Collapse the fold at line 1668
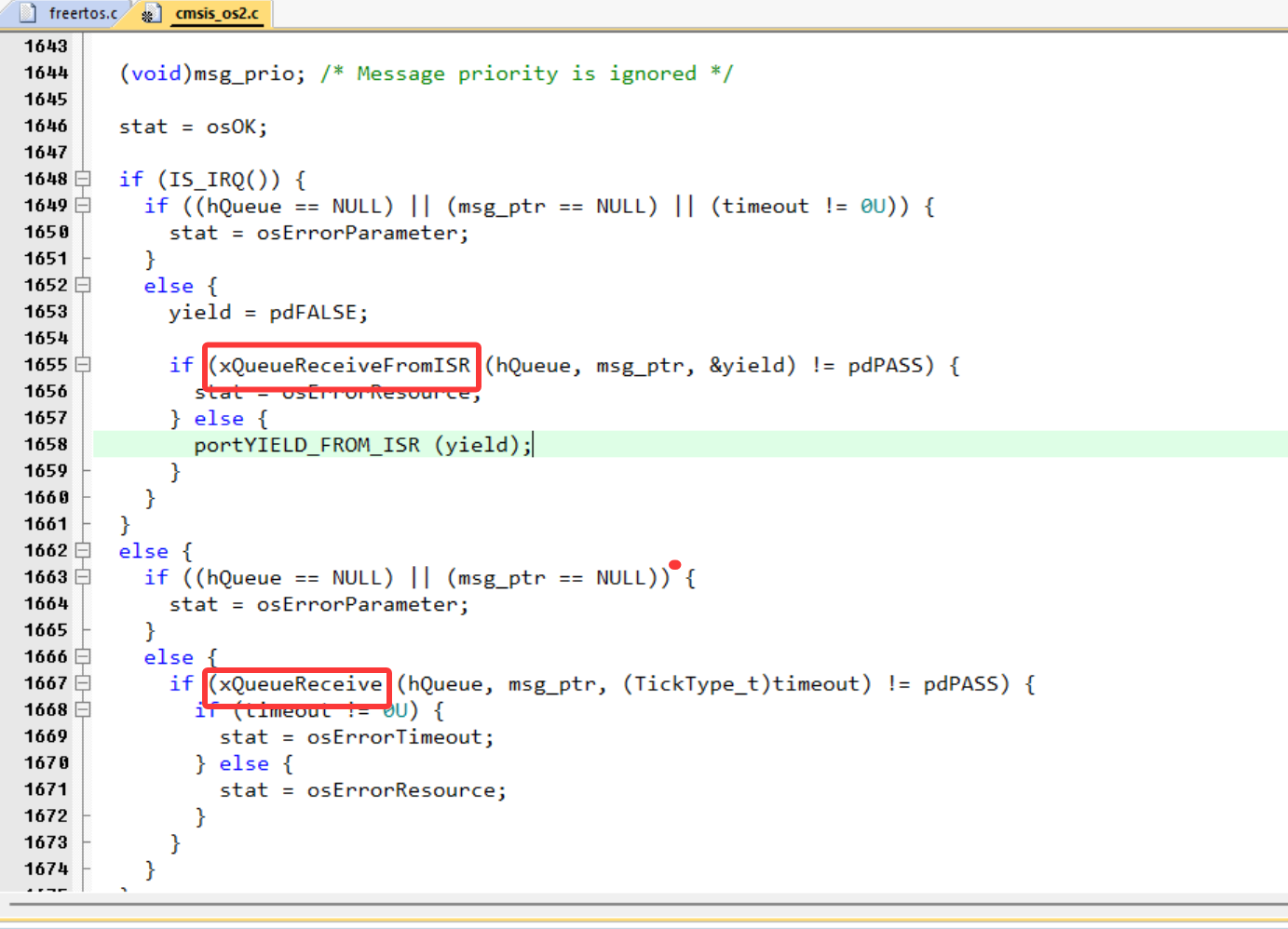Screen dimensions: 1288x929 (83, 709)
